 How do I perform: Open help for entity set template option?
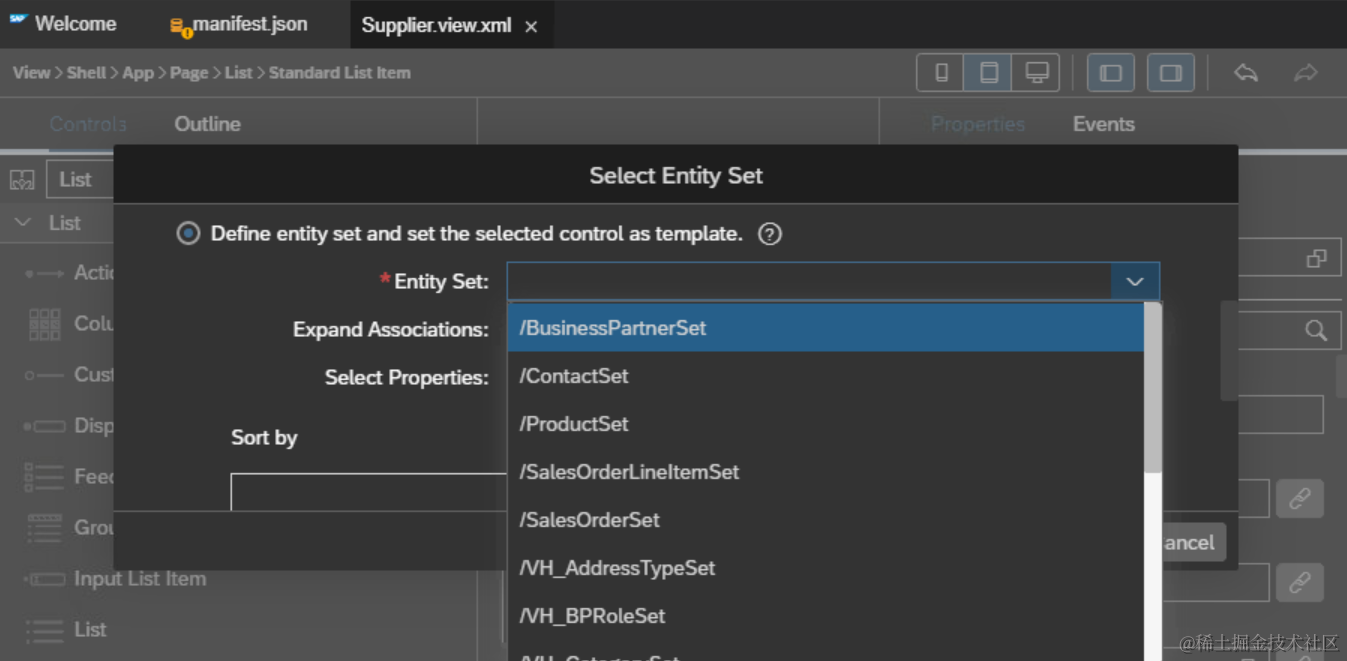769,234
